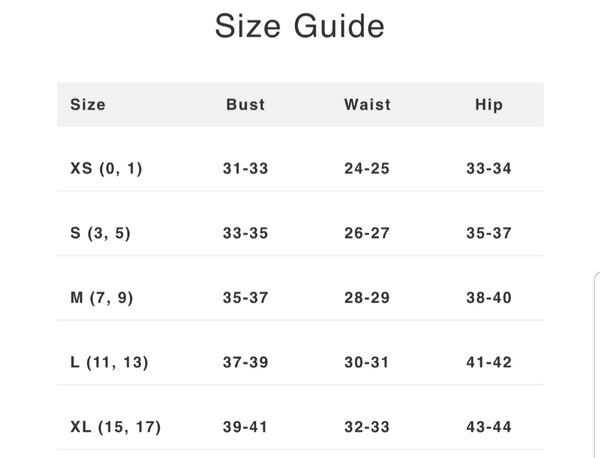The image size is (600, 458).
Task: Click the S waist value 26-27
Action: point(367,234)
